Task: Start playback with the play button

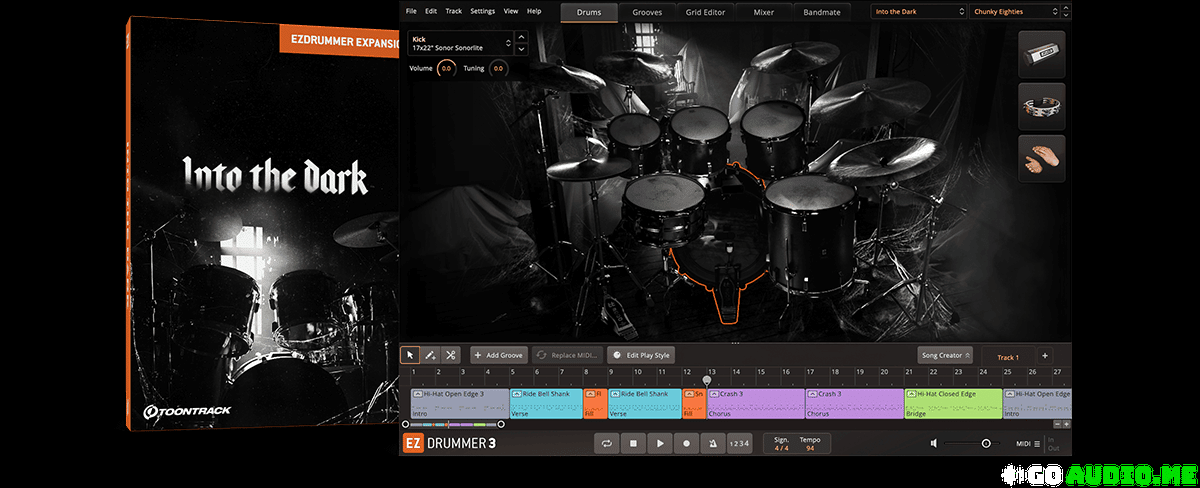Action: click(x=660, y=443)
